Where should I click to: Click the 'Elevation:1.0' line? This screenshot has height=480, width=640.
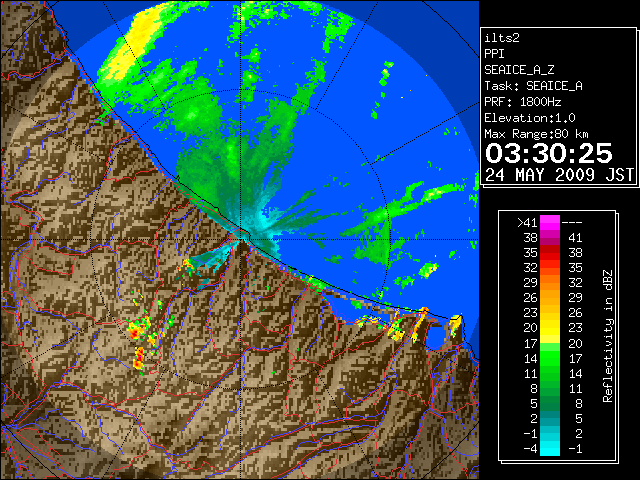[530, 118]
